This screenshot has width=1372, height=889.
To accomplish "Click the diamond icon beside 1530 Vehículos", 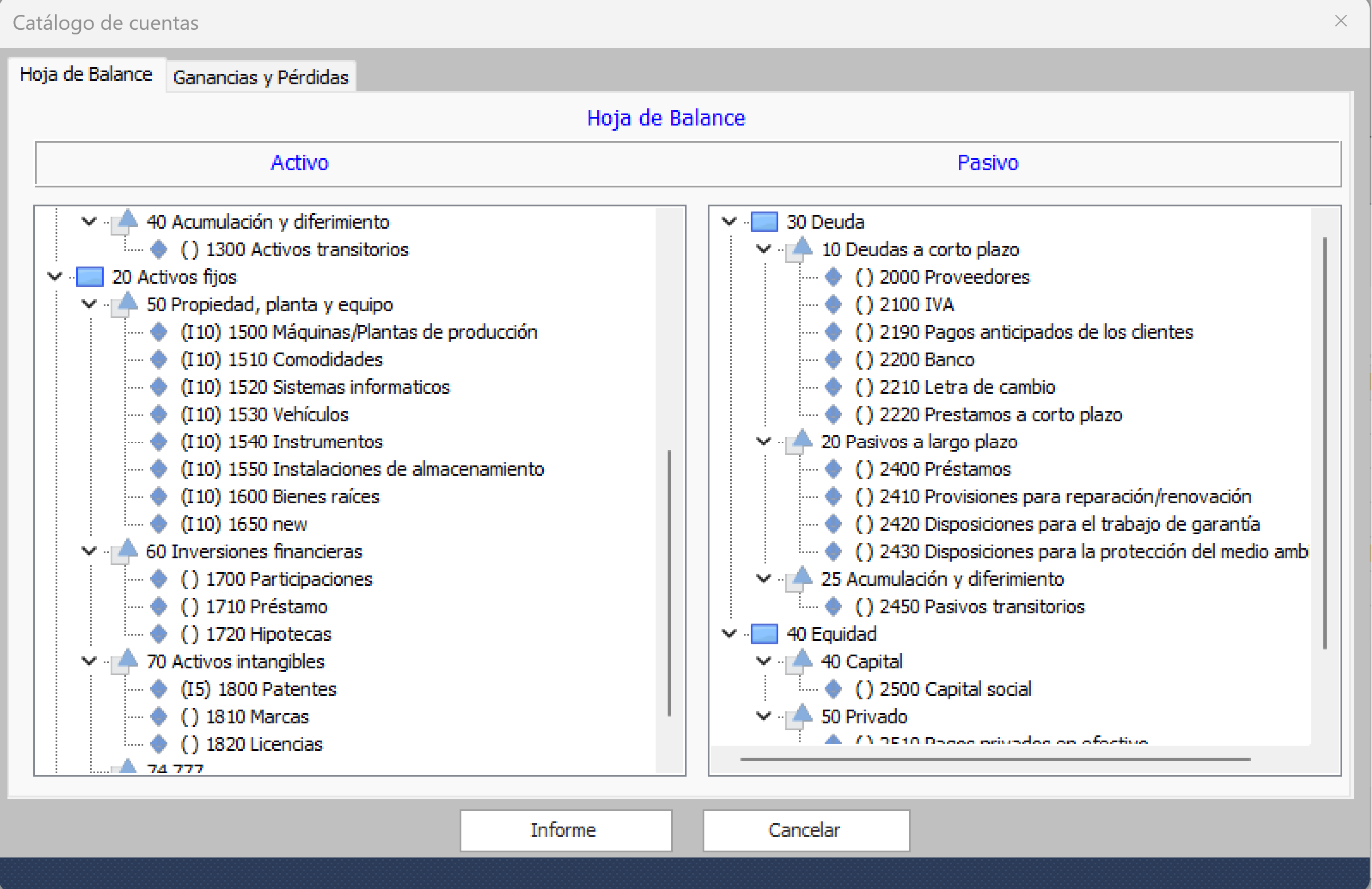I will click(159, 414).
